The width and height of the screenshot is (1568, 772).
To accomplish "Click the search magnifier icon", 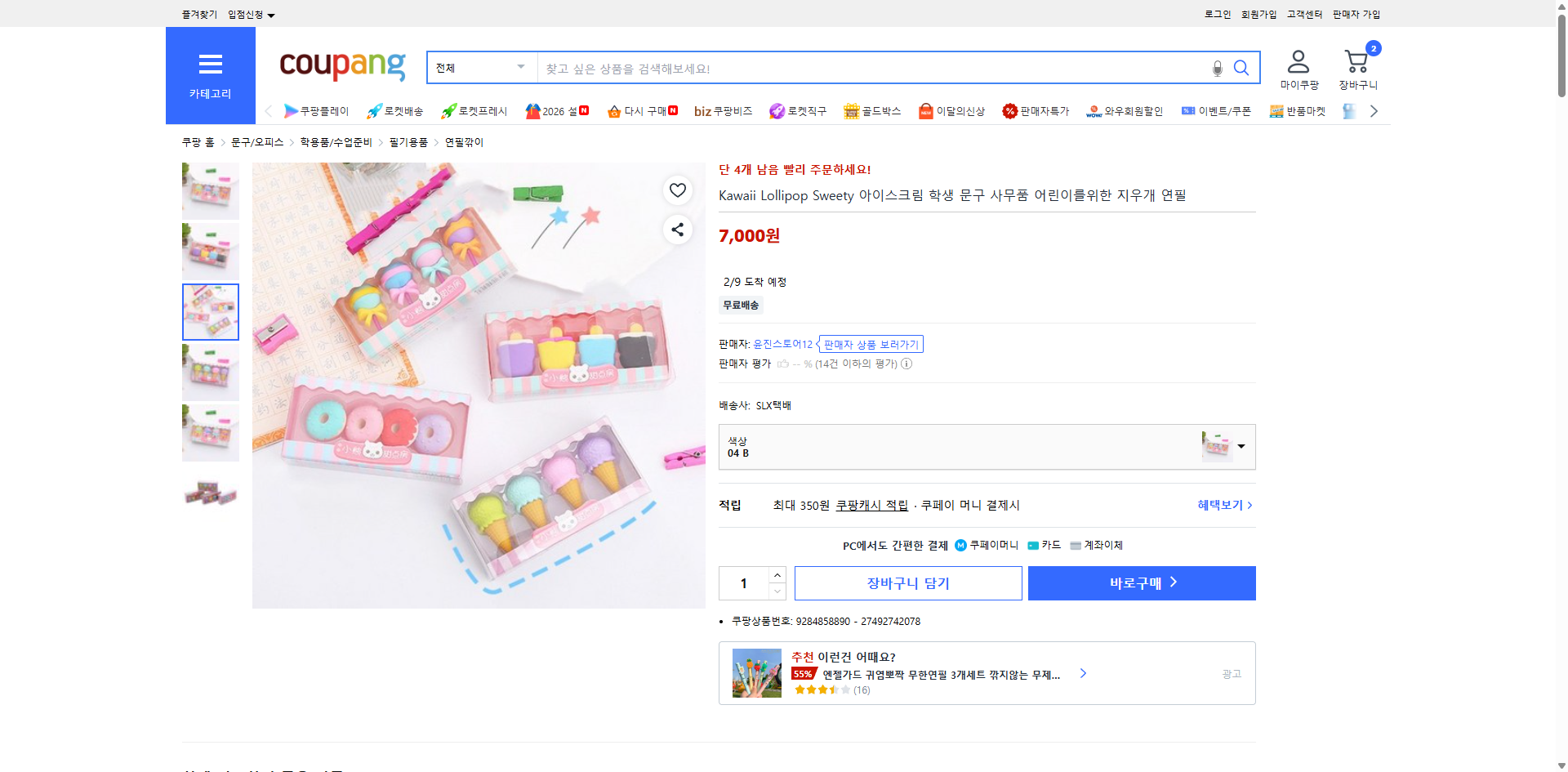I will [x=1241, y=68].
